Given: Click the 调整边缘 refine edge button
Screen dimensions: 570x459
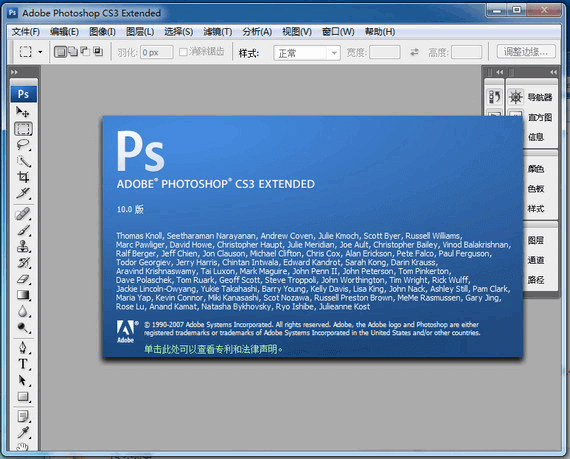Looking at the screenshot, I should [x=526, y=52].
